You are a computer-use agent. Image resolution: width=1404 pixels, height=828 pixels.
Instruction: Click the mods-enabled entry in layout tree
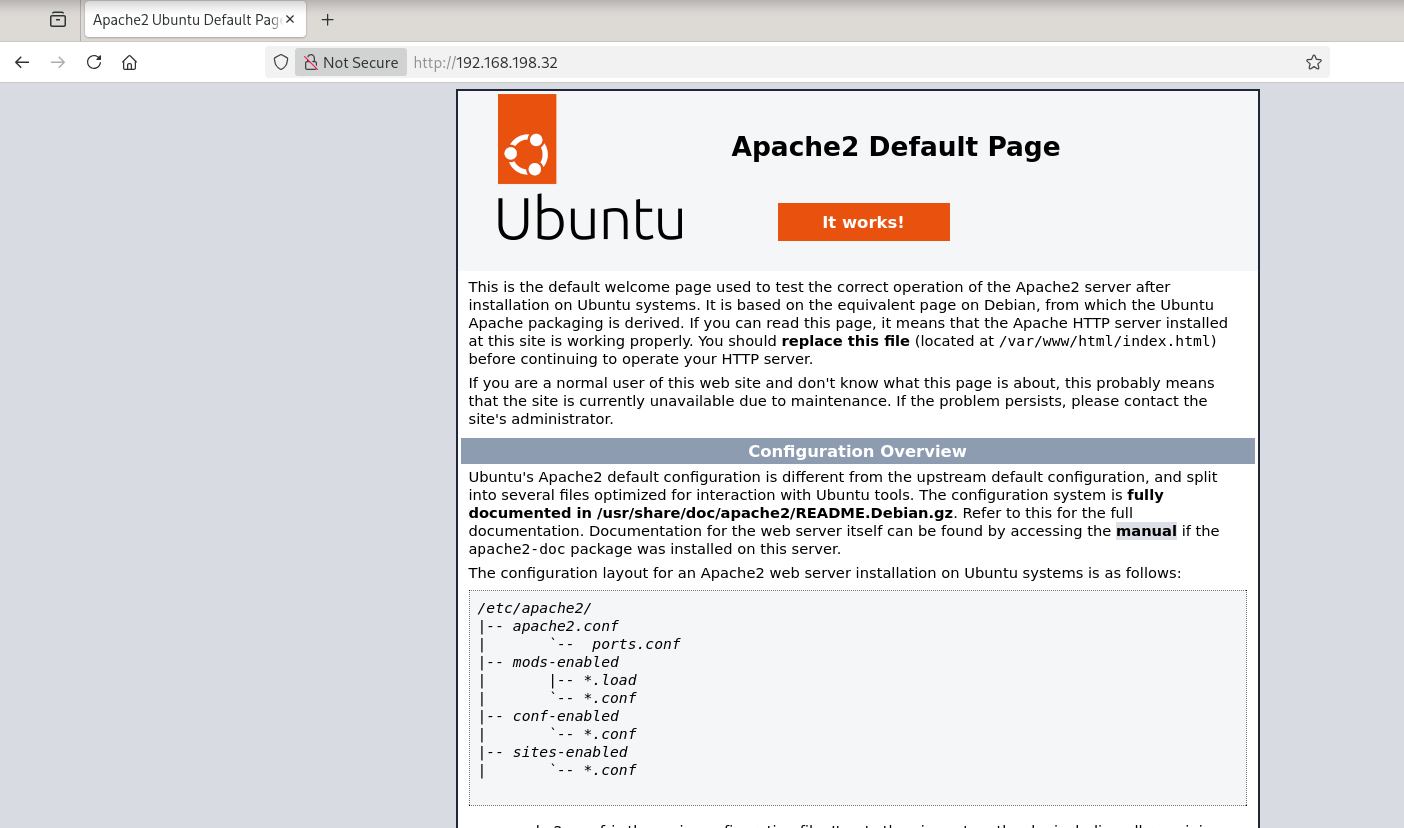(565, 662)
